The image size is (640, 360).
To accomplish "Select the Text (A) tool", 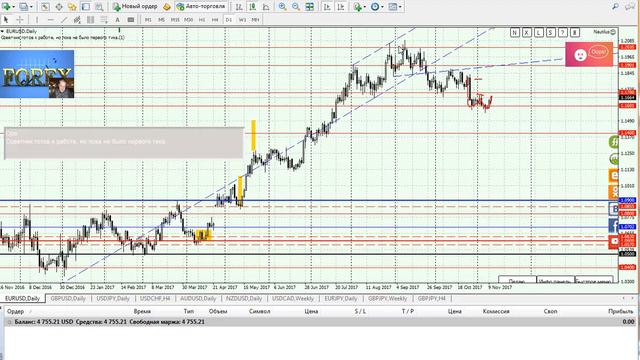I will [118, 20].
